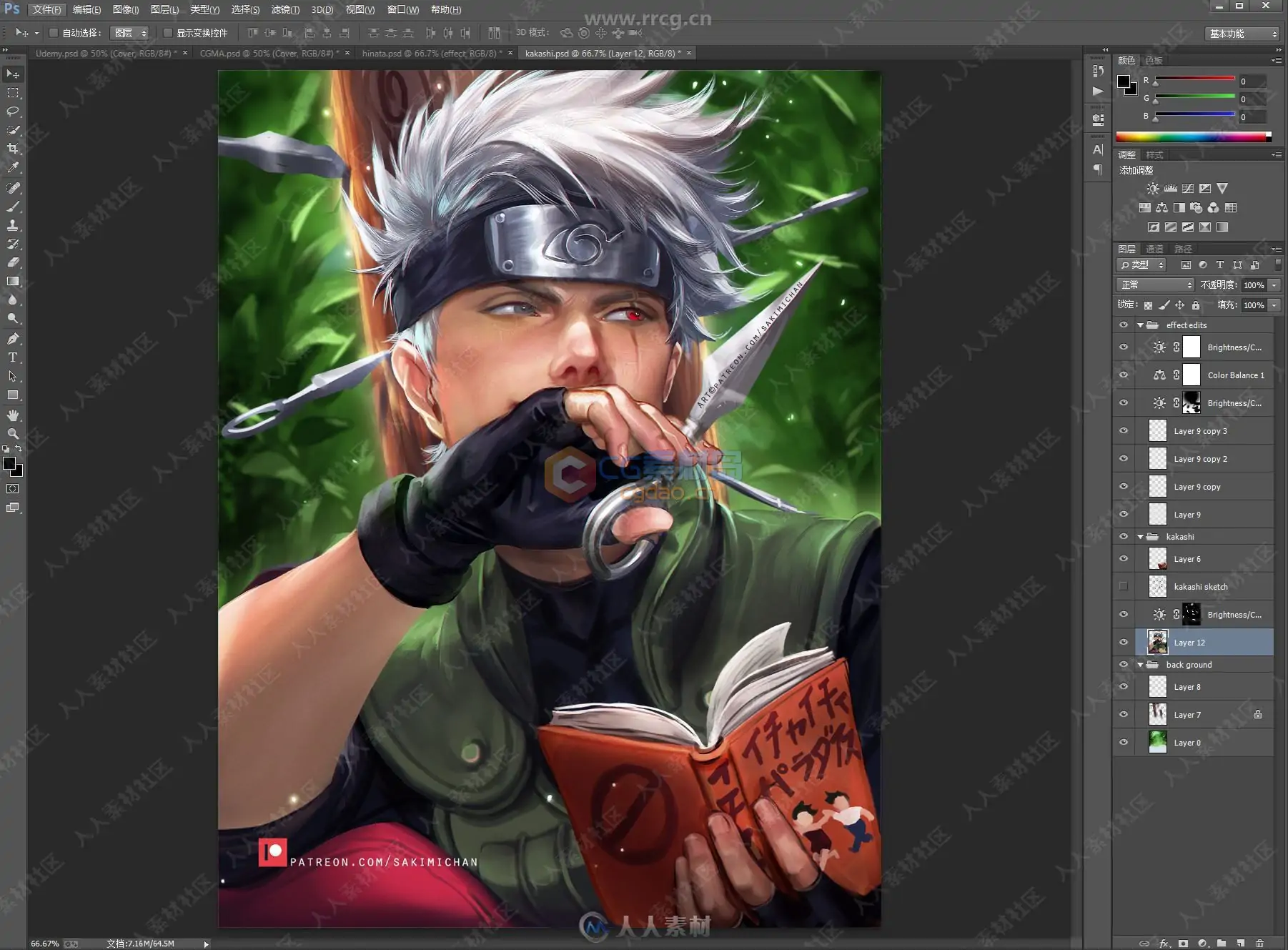Hide the Color Balance 1 layer

(x=1124, y=375)
